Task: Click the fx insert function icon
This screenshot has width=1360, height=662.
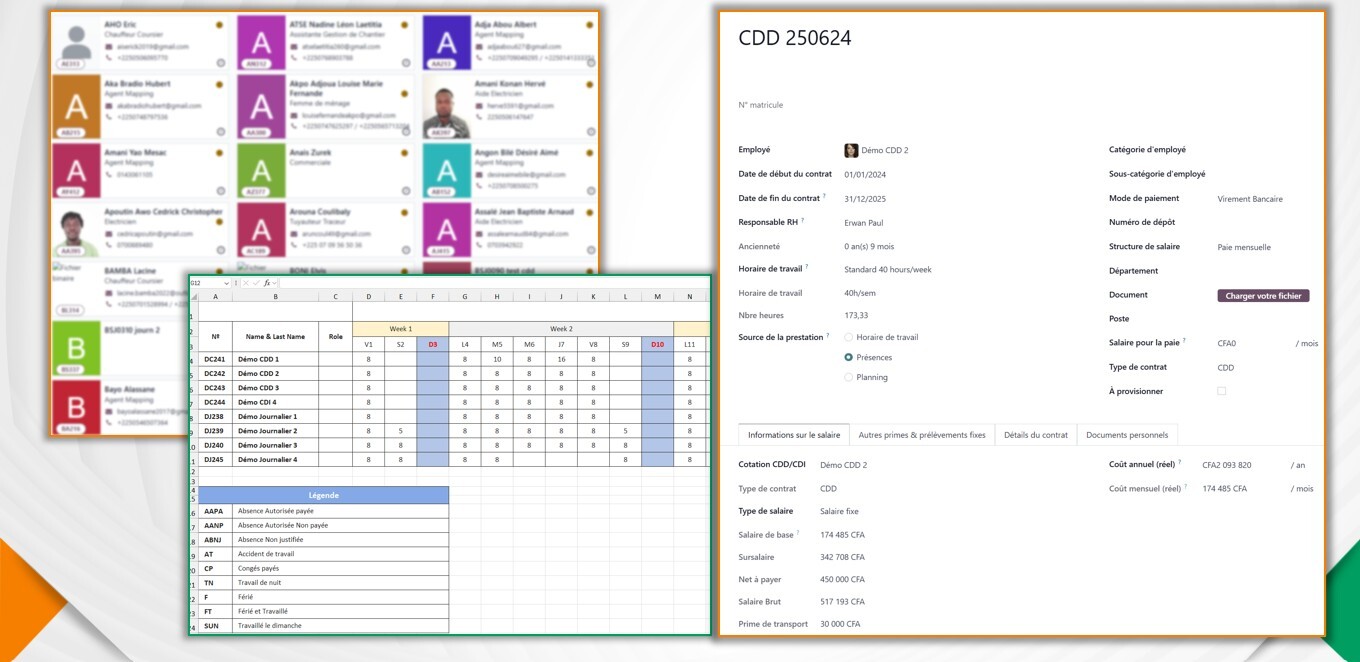Action: coord(269,283)
